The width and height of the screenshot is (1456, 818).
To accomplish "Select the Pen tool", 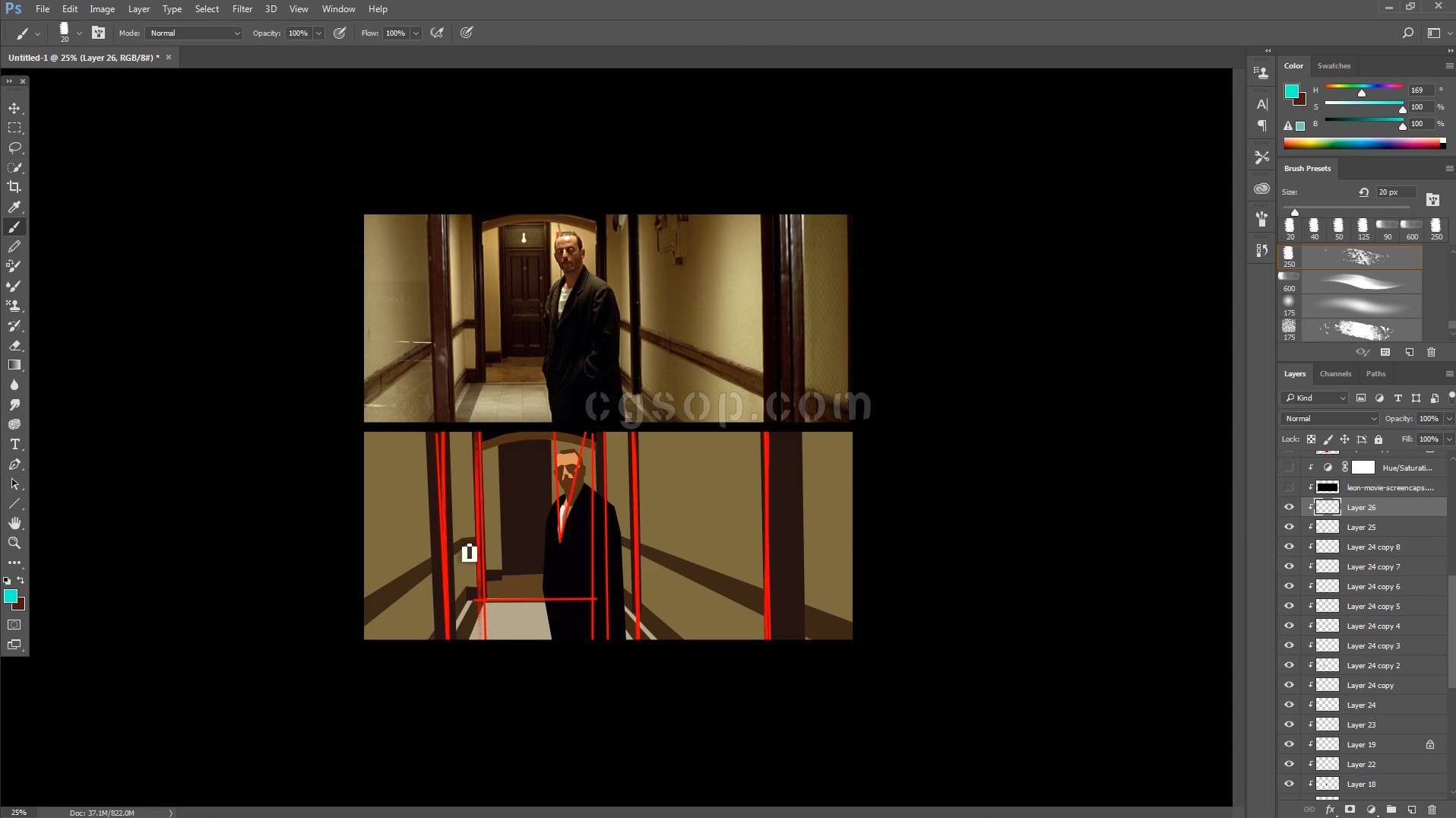I will coord(14,464).
